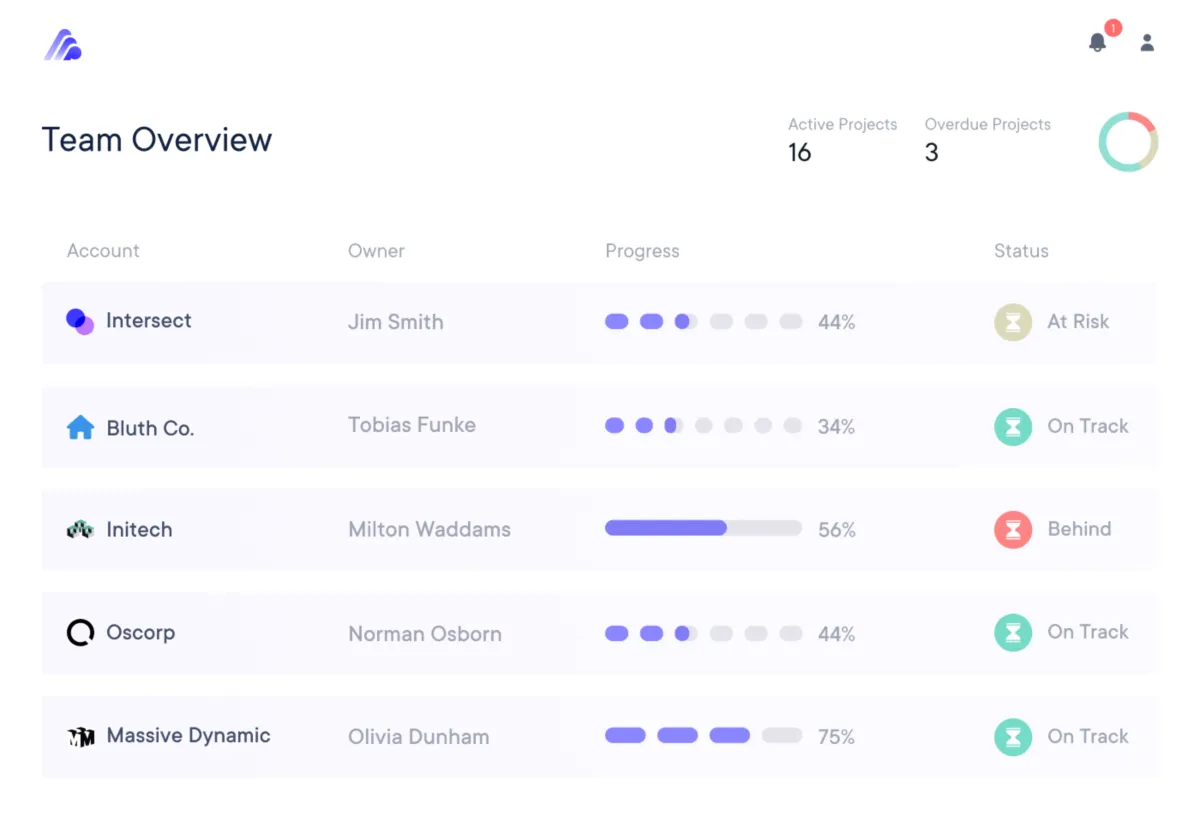Click the app logo in the header
The width and height of the screenshot is (1200, 816).
pos(63,45)
